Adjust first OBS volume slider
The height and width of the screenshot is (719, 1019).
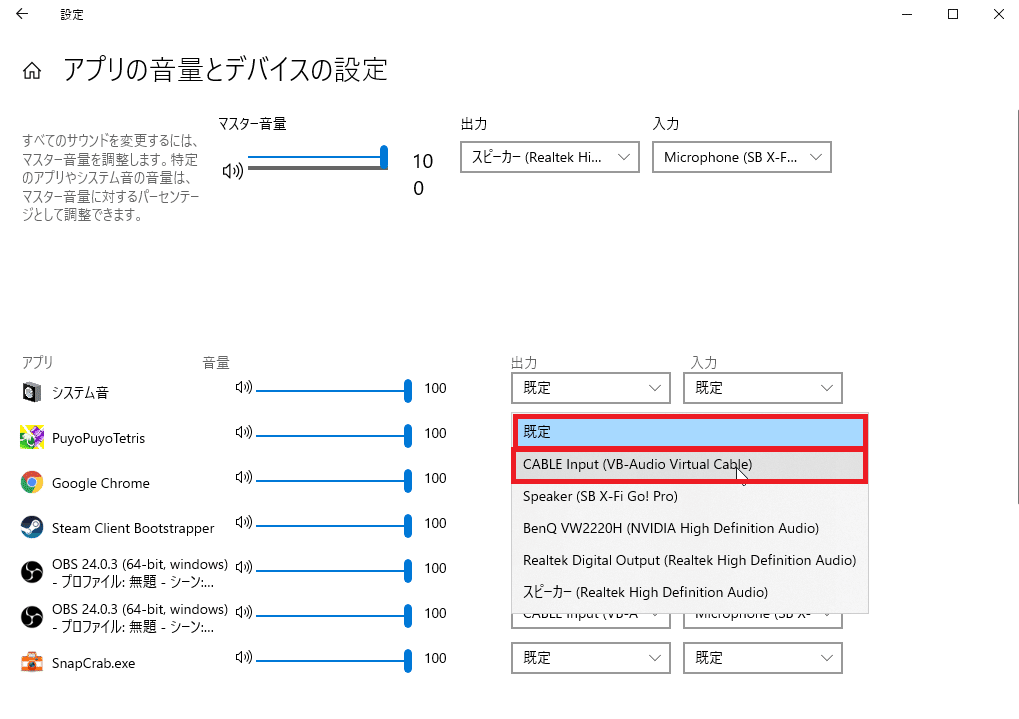pyautogui.click(x=334, y=570)
